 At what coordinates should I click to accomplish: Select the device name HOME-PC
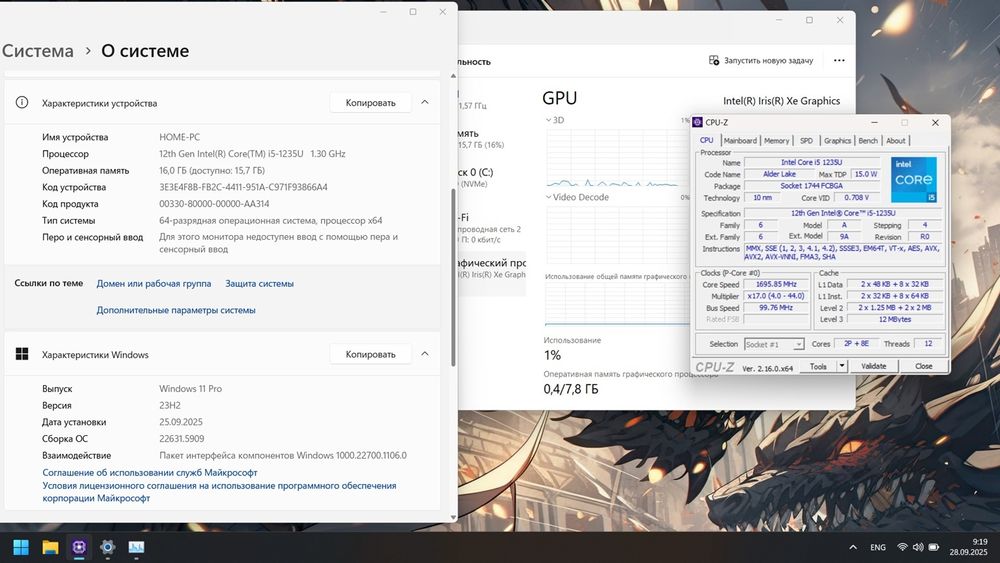pos(179,137)
